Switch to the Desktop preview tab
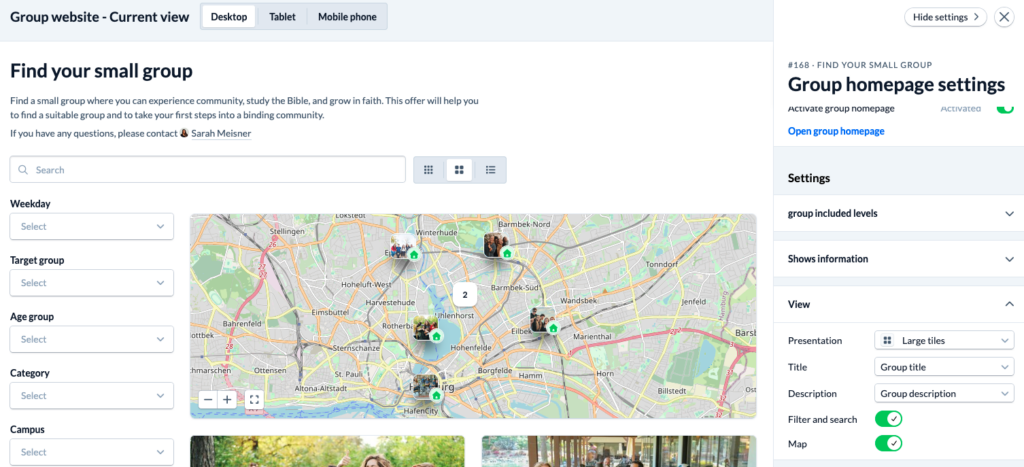The width and height of the screenshot is (1024, 467). tap(229, 17)
